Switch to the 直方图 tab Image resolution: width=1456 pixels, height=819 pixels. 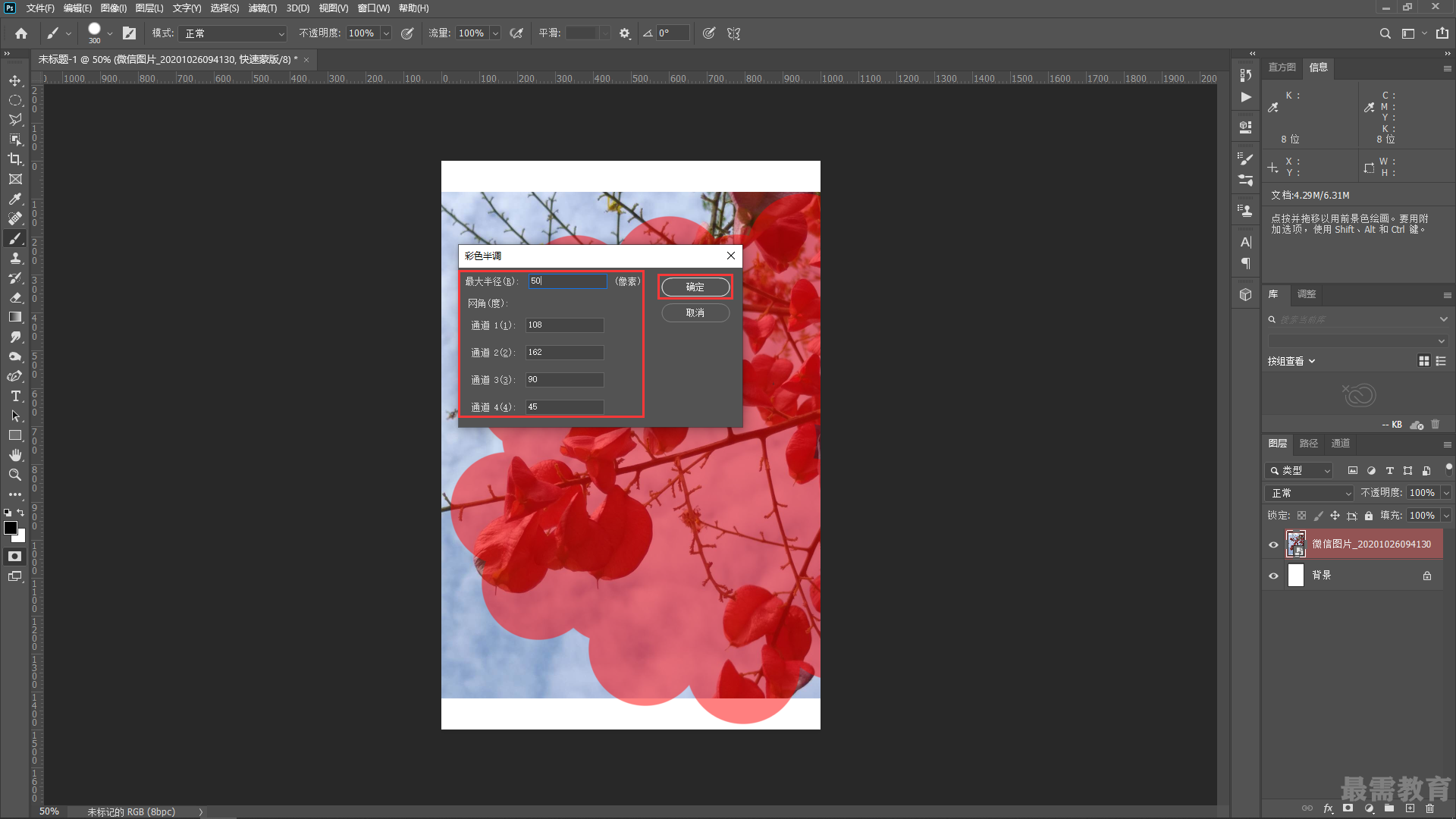pyautogui.click(x=1282, y=67)
